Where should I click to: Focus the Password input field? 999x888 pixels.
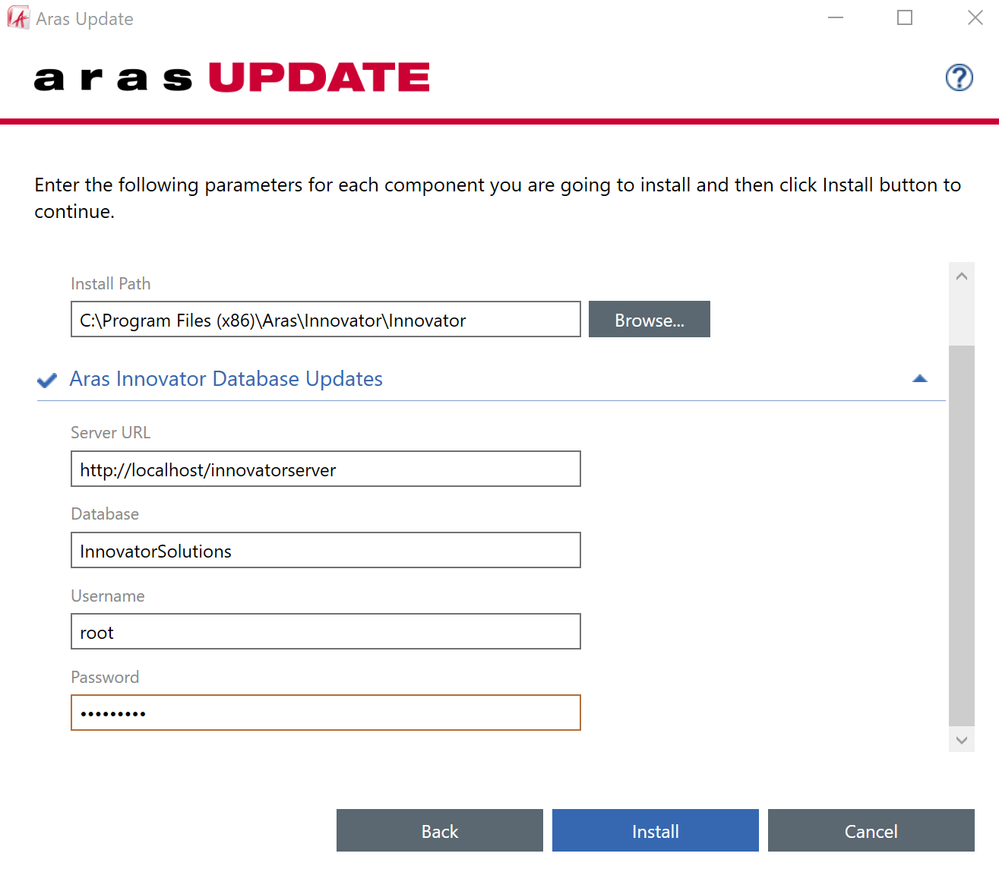click(325, 713)
